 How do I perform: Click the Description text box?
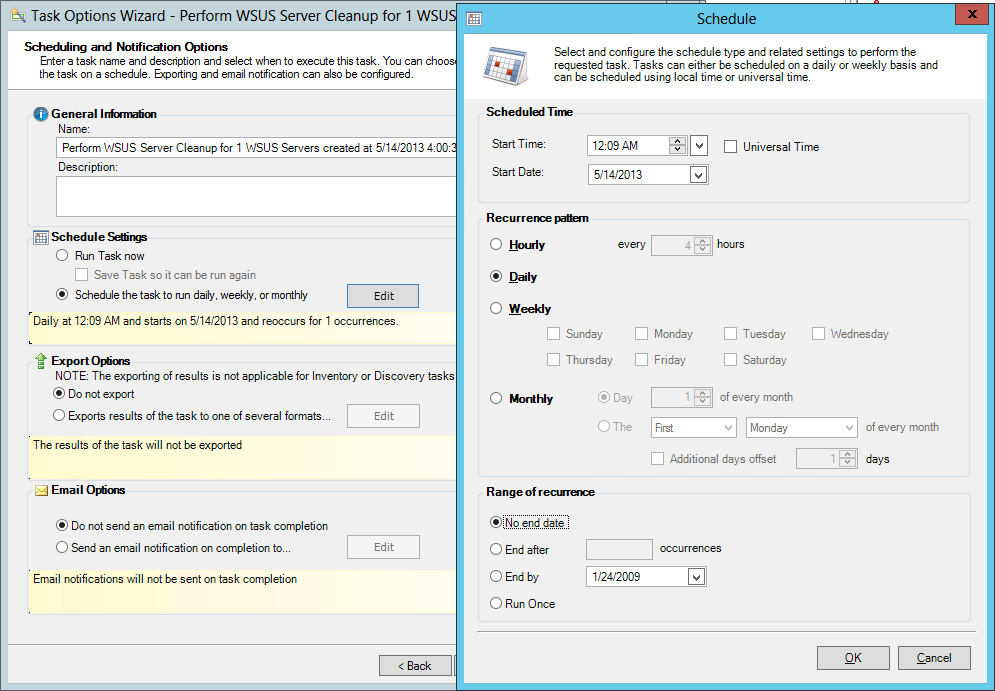(x=256, y=197)
